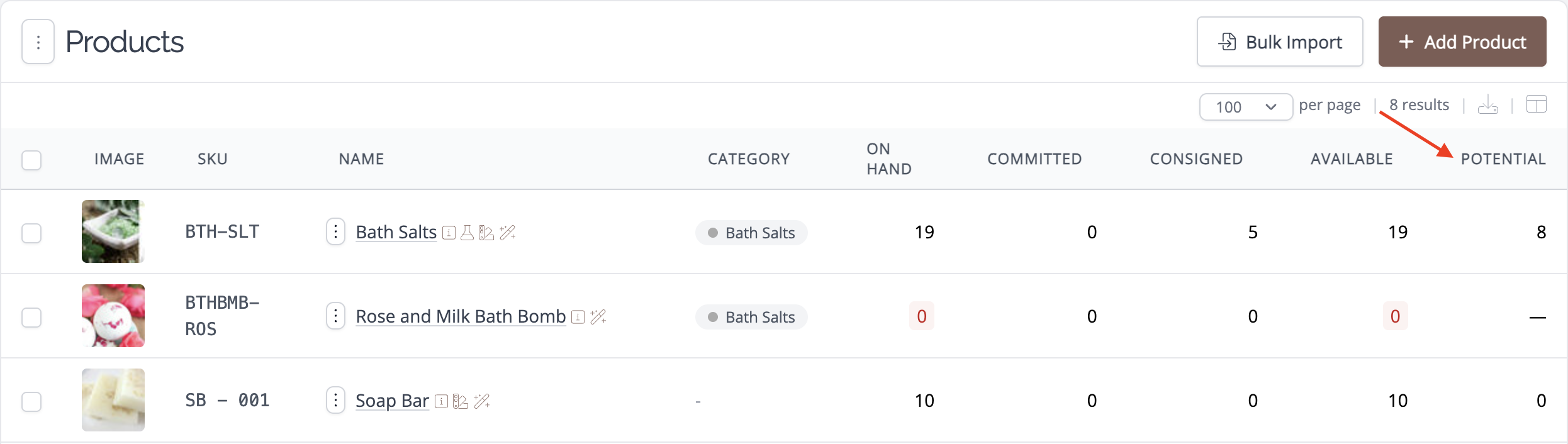Tick the select-all checkbox in table header

point(31,160)
